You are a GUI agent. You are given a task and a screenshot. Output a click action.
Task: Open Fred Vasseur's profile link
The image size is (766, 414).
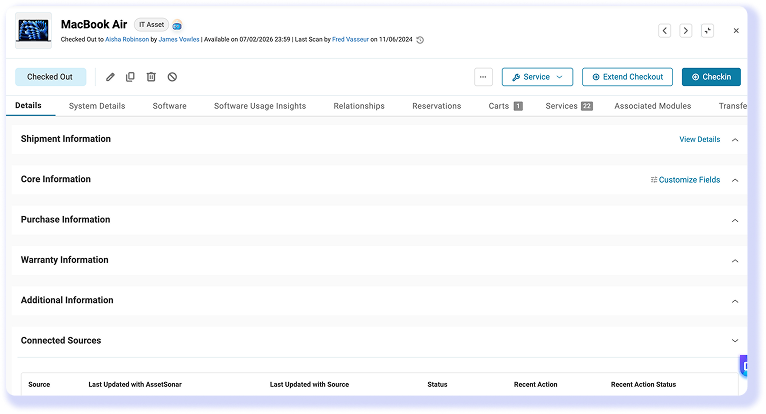click(350, 40)
